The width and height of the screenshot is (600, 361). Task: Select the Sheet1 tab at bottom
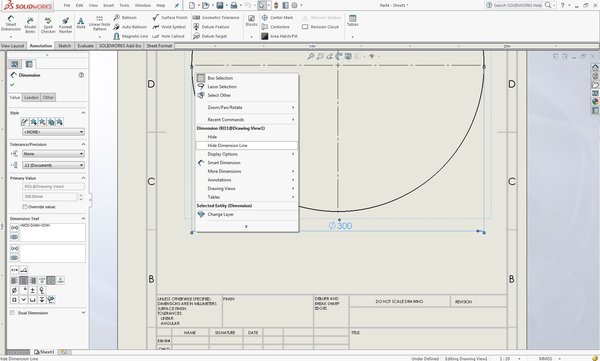44,351
